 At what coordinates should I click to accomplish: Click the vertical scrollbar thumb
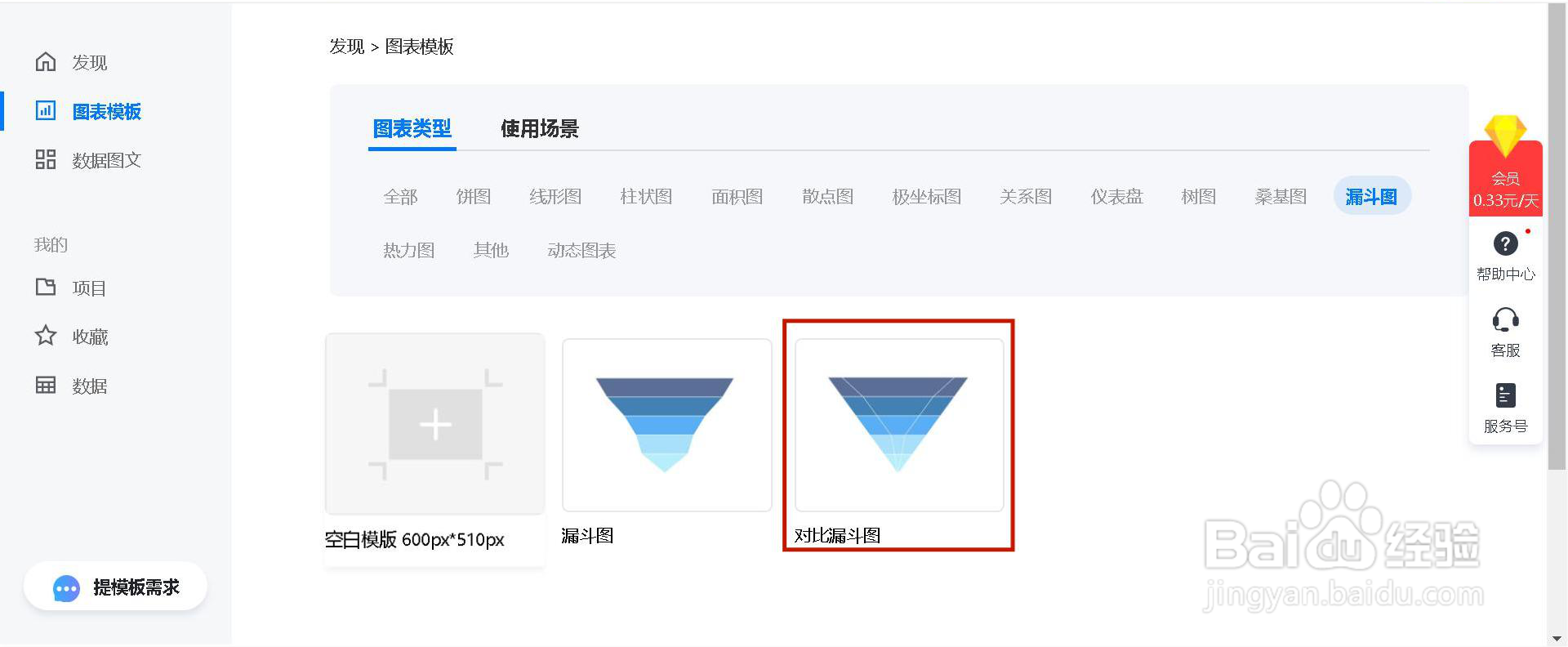(x=1557, y=237)
